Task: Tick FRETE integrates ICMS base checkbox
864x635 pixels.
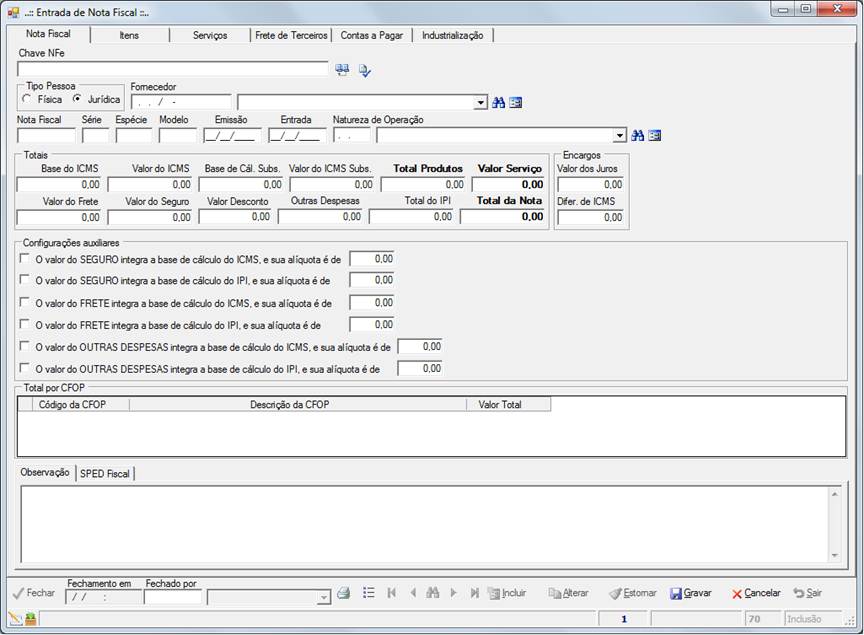Action: point(24,303)
